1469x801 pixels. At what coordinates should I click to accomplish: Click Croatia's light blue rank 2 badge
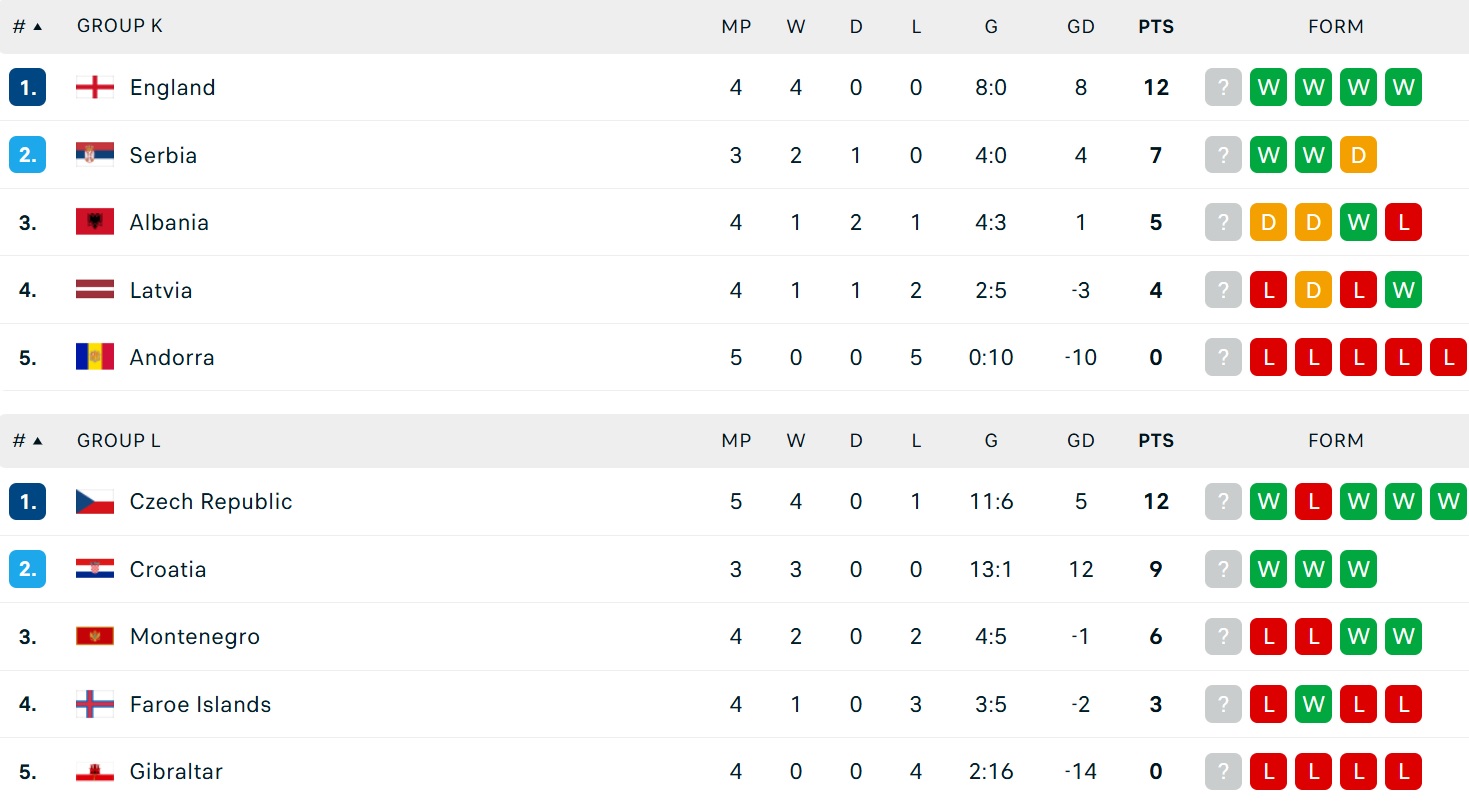(x=27, y=569)
